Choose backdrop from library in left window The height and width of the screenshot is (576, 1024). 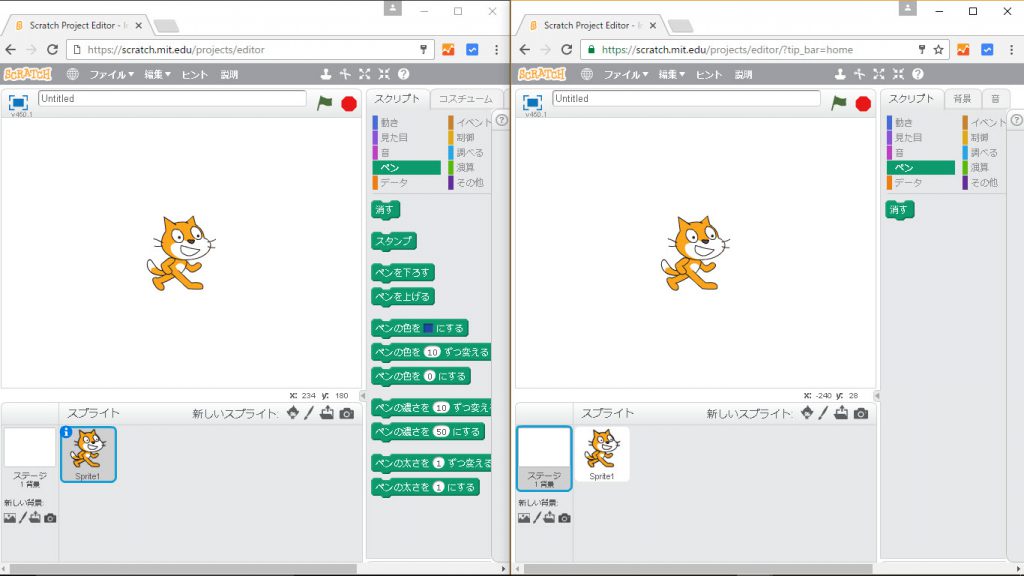click(10, 518)
